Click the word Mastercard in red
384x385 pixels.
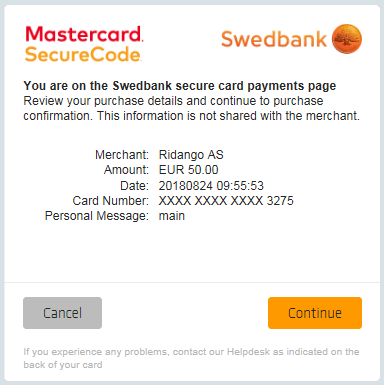(84, 34)
